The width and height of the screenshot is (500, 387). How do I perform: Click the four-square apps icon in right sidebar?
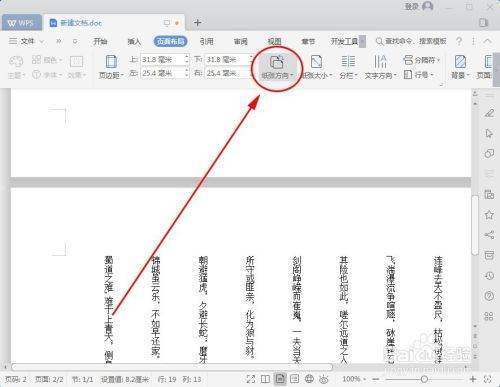click(489, 316)
